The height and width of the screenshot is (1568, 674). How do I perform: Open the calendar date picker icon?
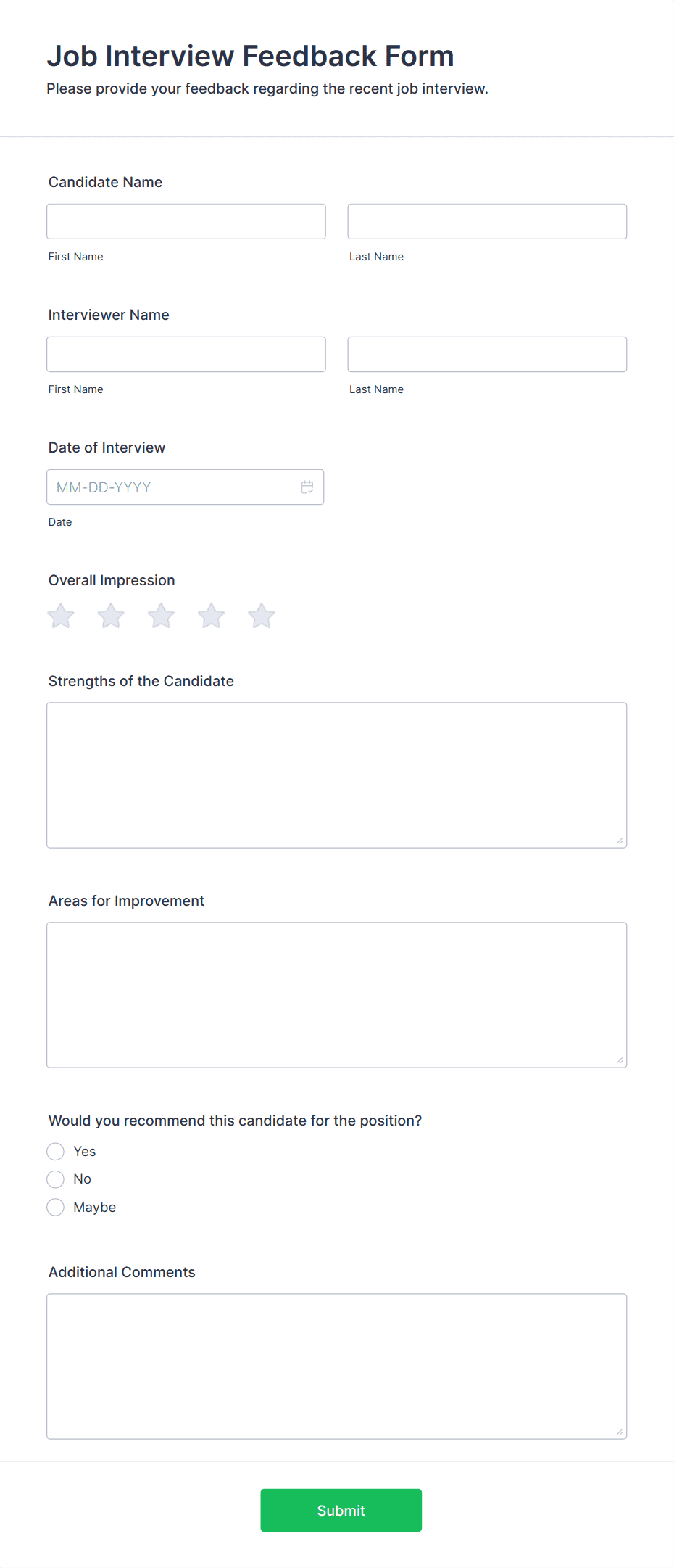click(307, 487)
